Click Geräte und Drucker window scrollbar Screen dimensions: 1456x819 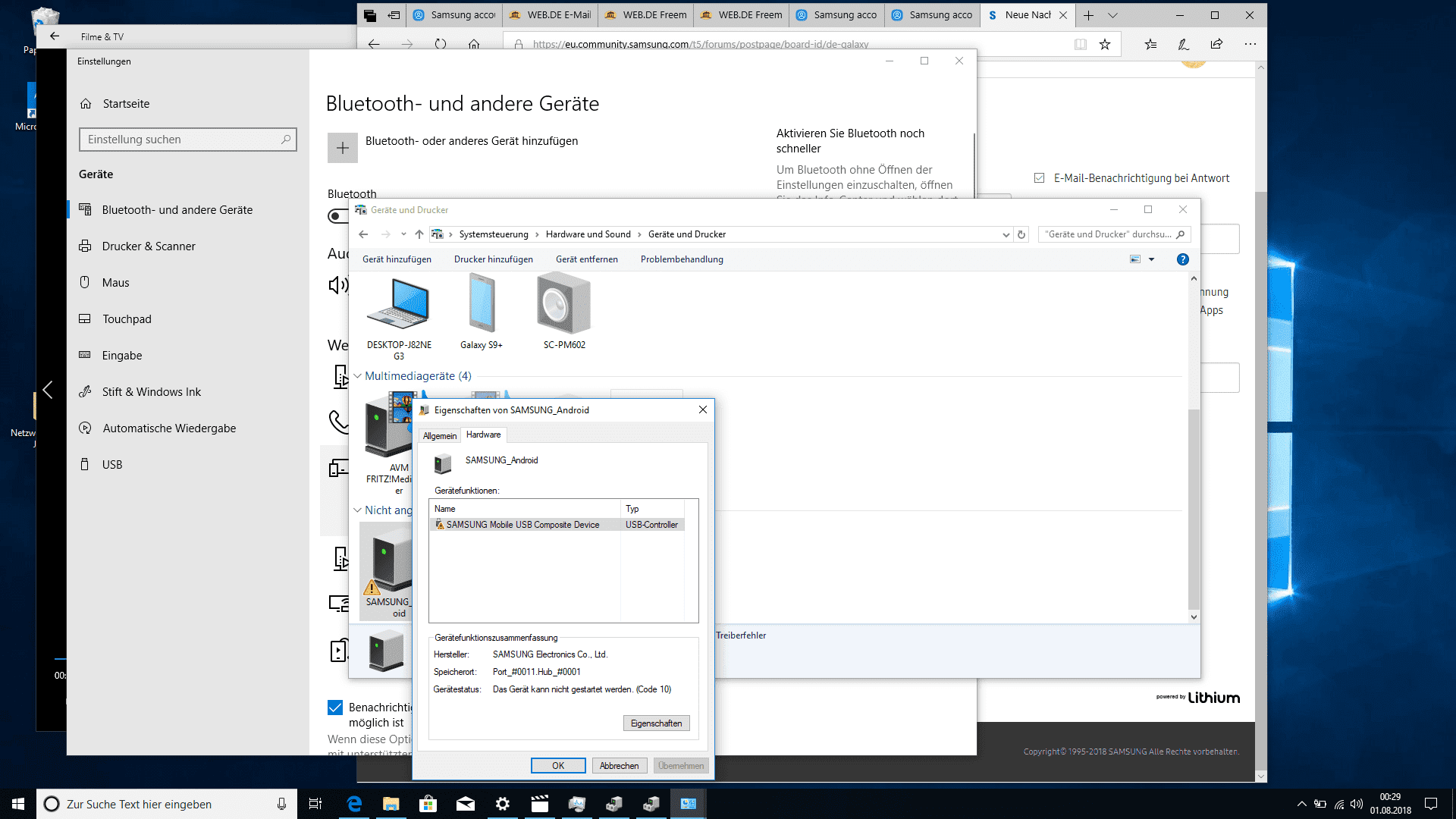click(x=1194, y=508)
